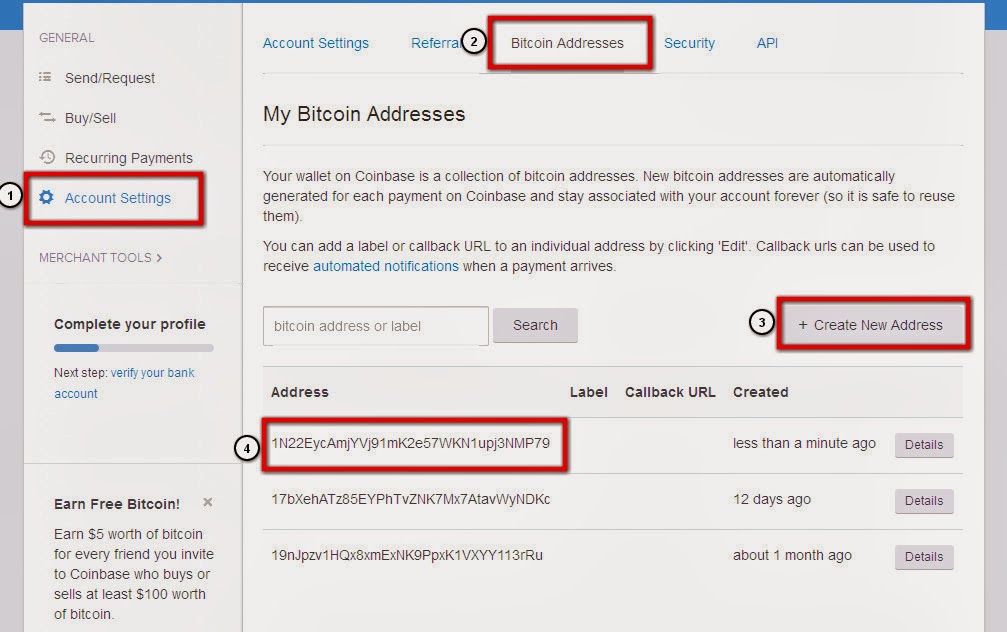Click the Address column header
The width and height of the screenshot is (1007, 632).
tap(299, 392)
